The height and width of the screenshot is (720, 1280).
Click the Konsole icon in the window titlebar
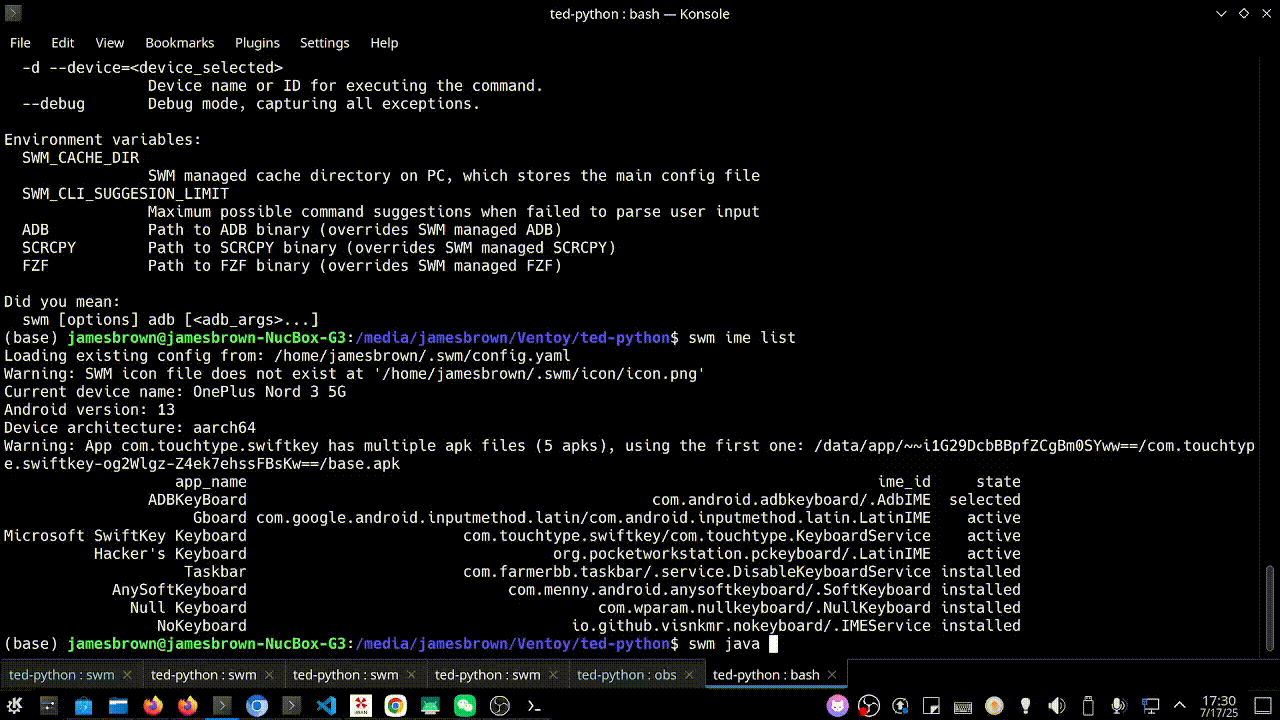12,14
